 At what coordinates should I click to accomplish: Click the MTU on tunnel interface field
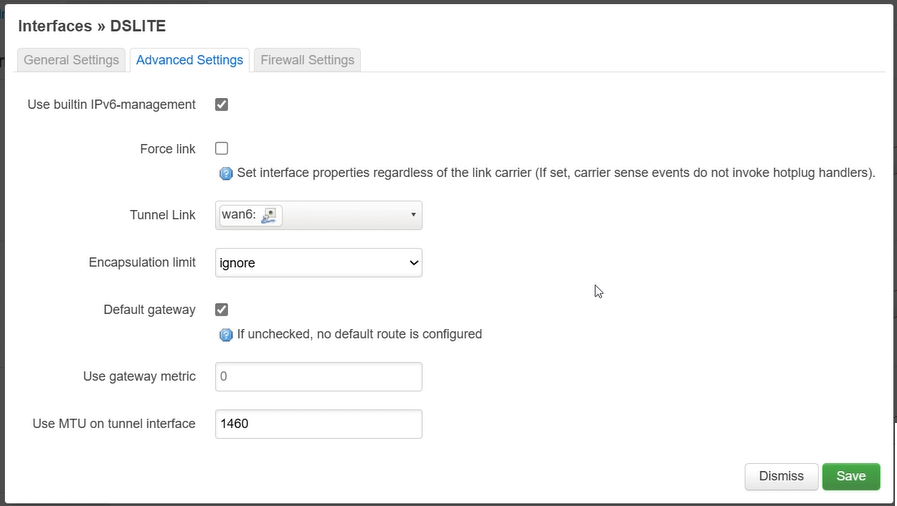(x=319, y=424)
